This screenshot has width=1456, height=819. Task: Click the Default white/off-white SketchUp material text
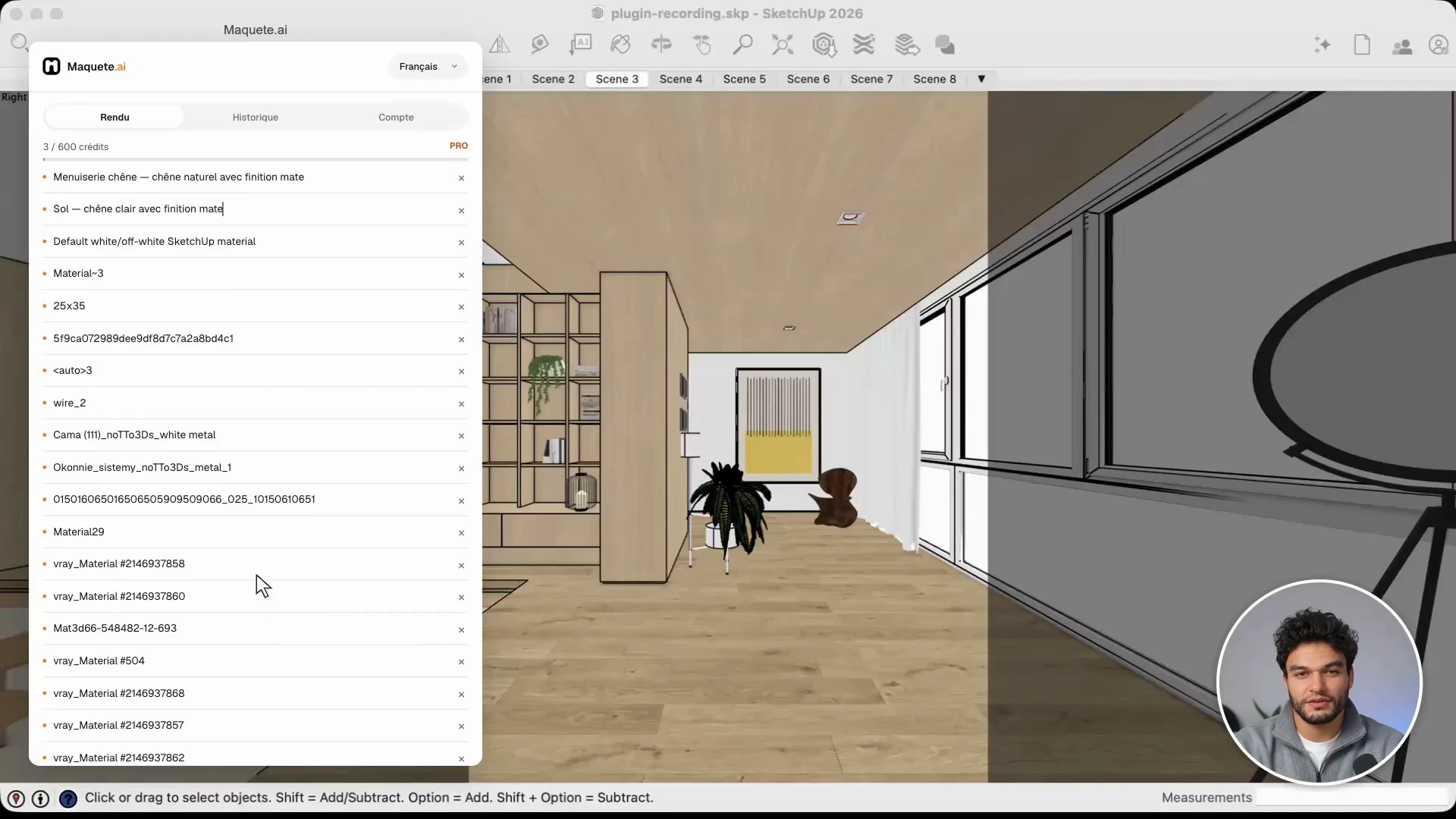(154, 241)
